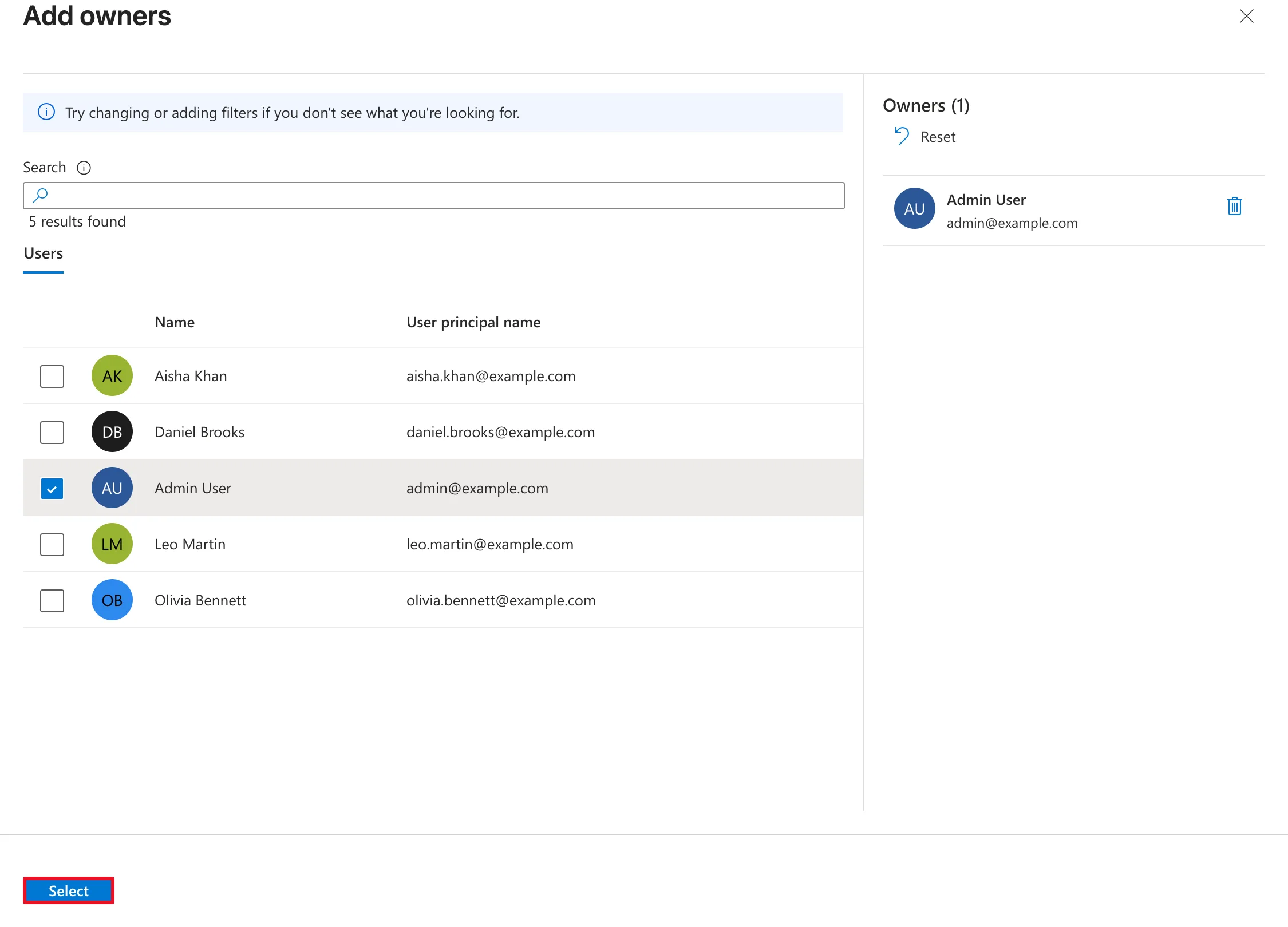Check the box for Leo Martin
The width and height of the screenshot is (1288, 927).
click(52, 544)
